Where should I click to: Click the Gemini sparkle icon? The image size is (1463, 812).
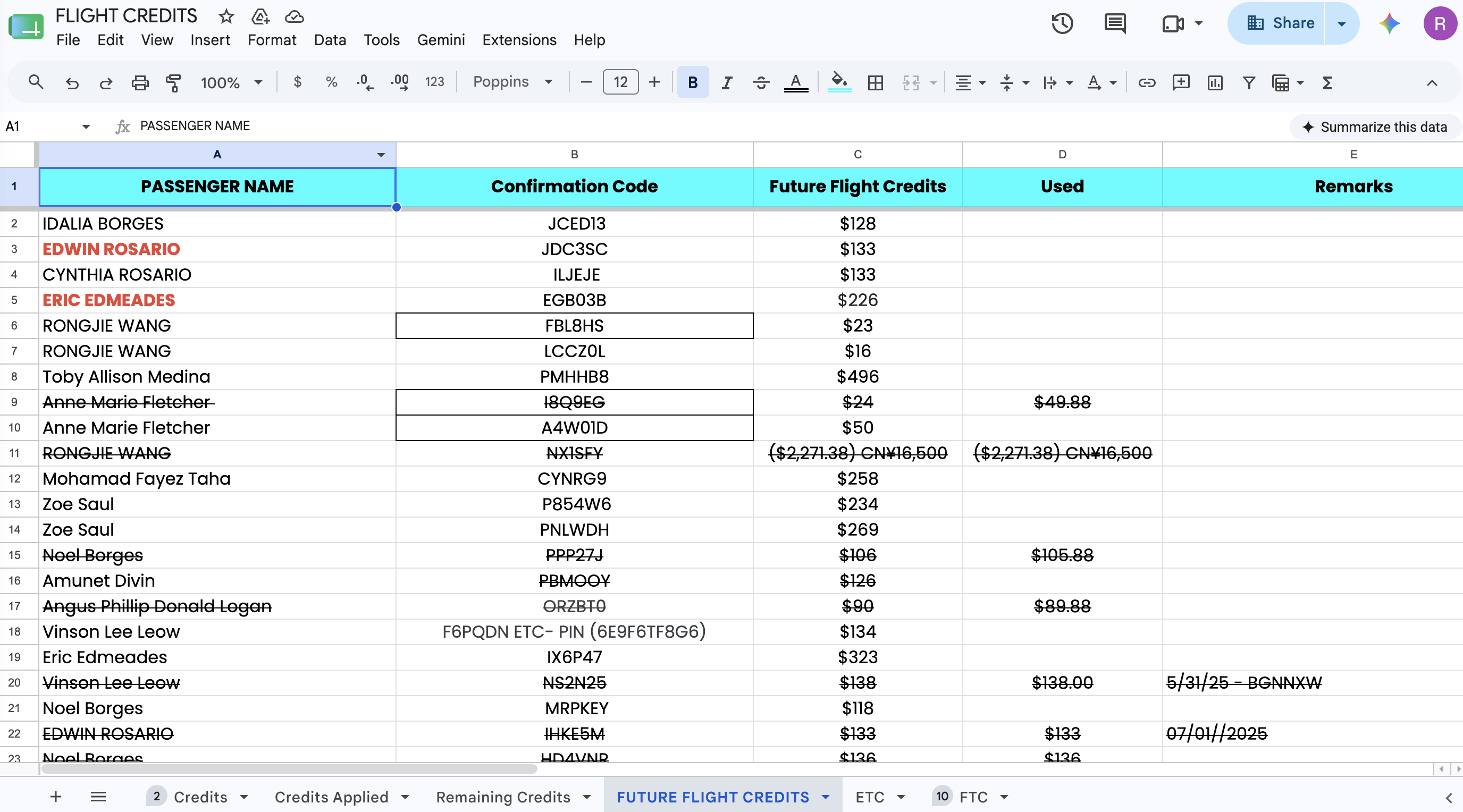pyautogui.click(x=1389, y=23)
